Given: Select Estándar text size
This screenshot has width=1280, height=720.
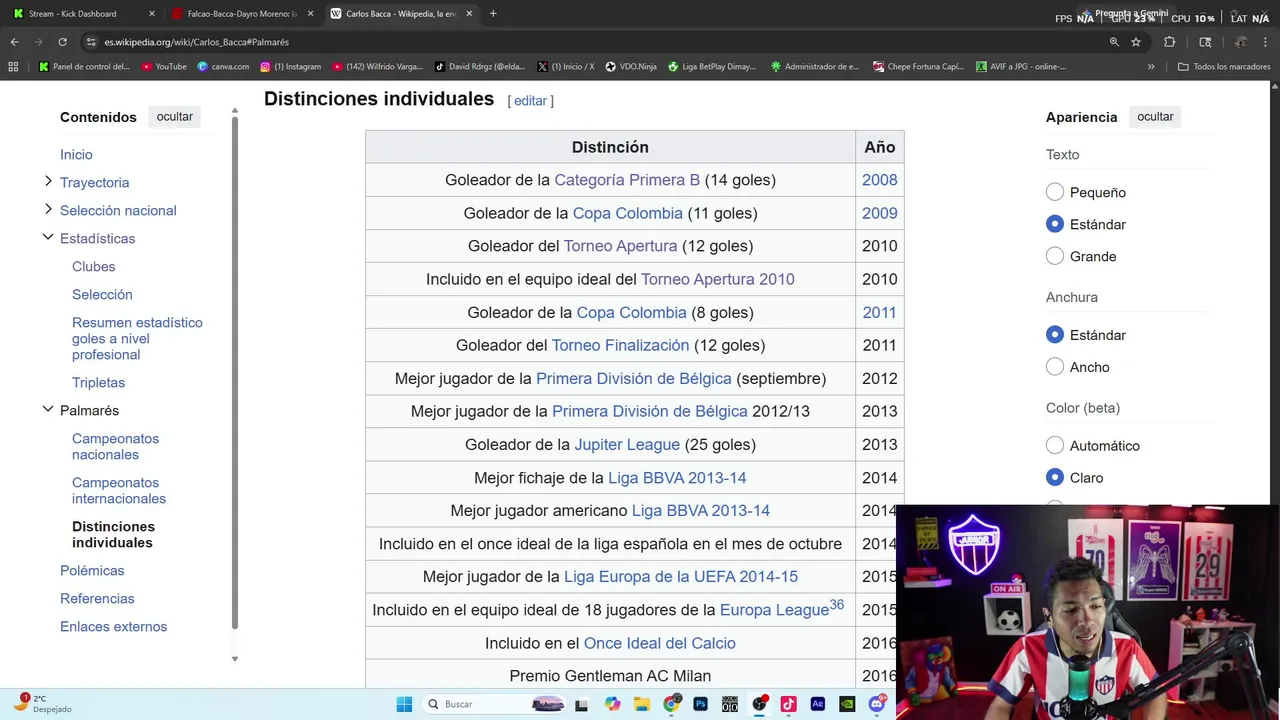Looking at the screenshot, I should click(x=1055, y=224).
